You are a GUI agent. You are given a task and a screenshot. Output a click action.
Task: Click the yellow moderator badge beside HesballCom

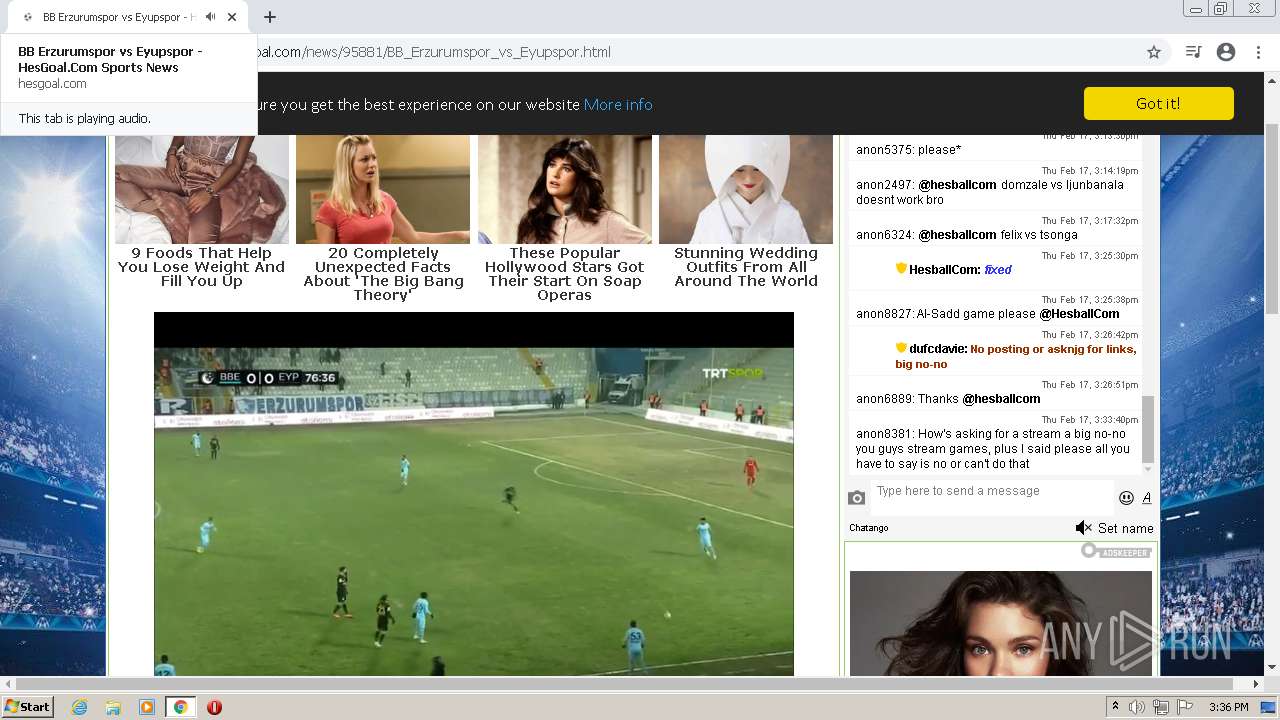point(901,269)
